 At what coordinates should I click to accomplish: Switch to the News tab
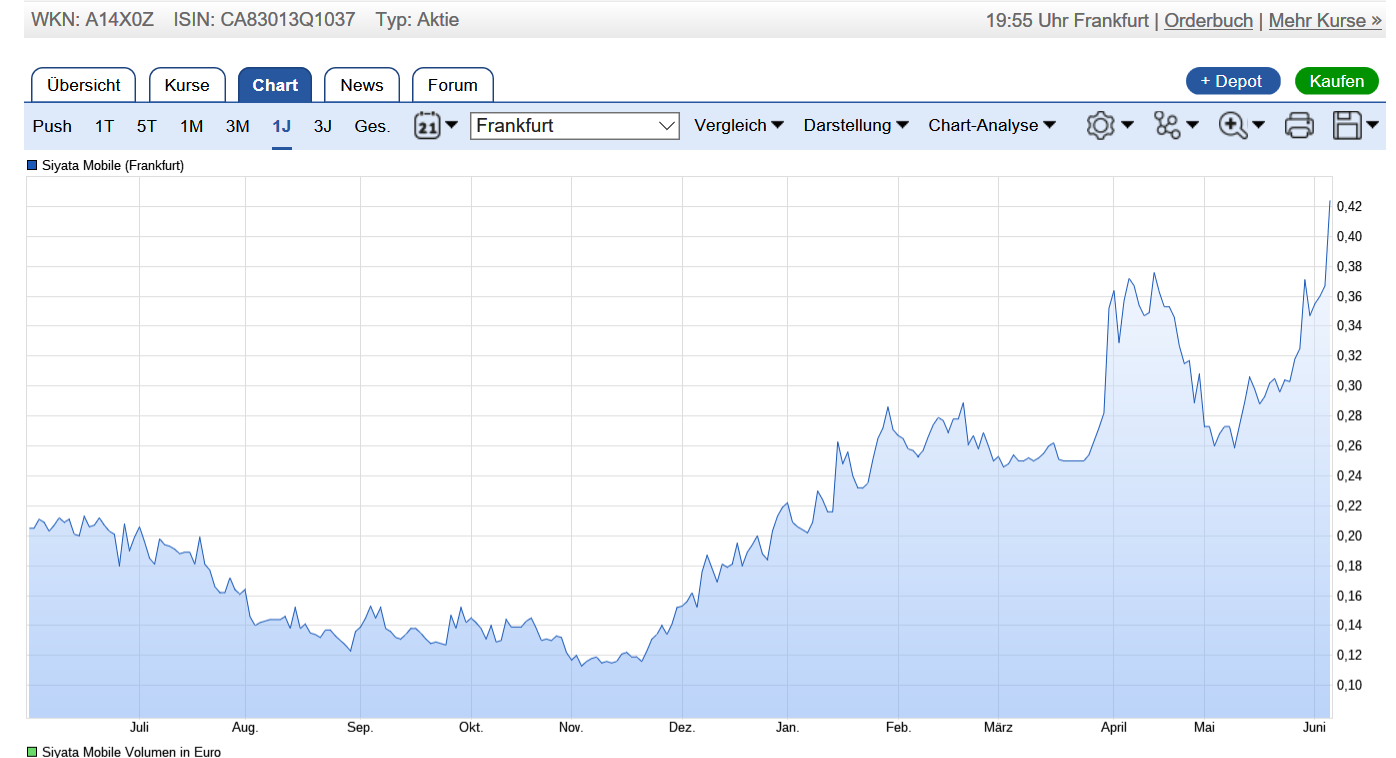point(361,85)
